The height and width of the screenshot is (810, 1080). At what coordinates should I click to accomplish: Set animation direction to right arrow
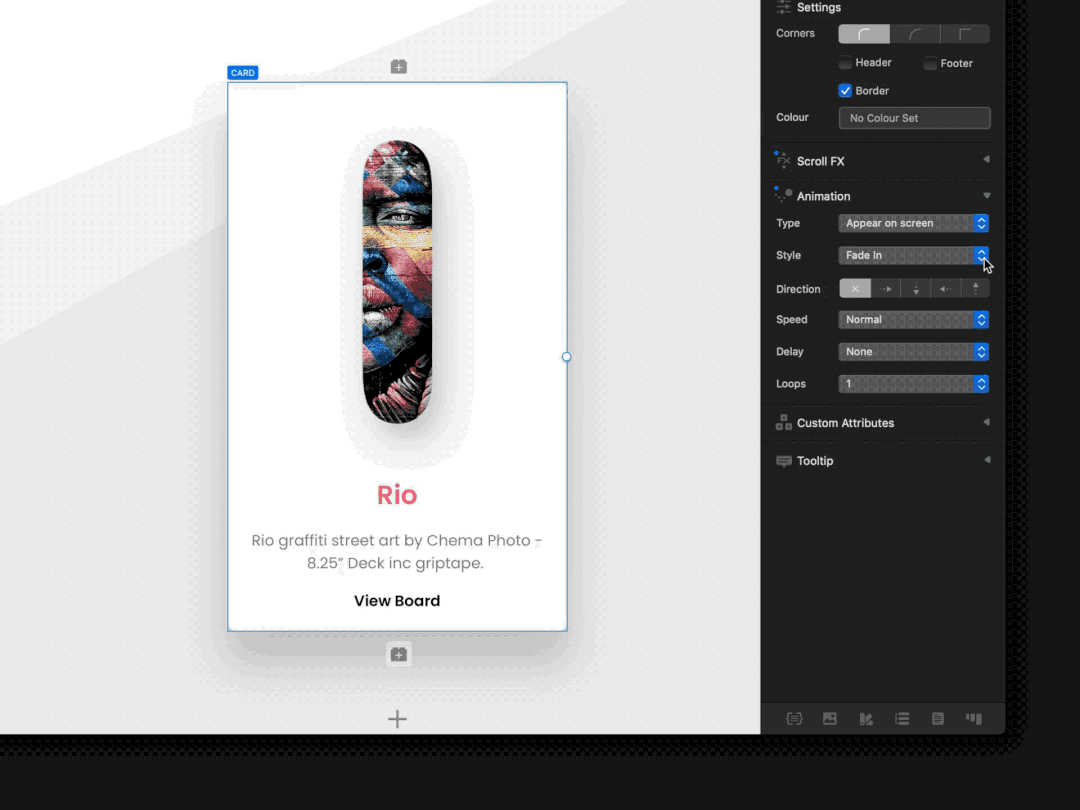pyautogui.click(x=886, y=289)
